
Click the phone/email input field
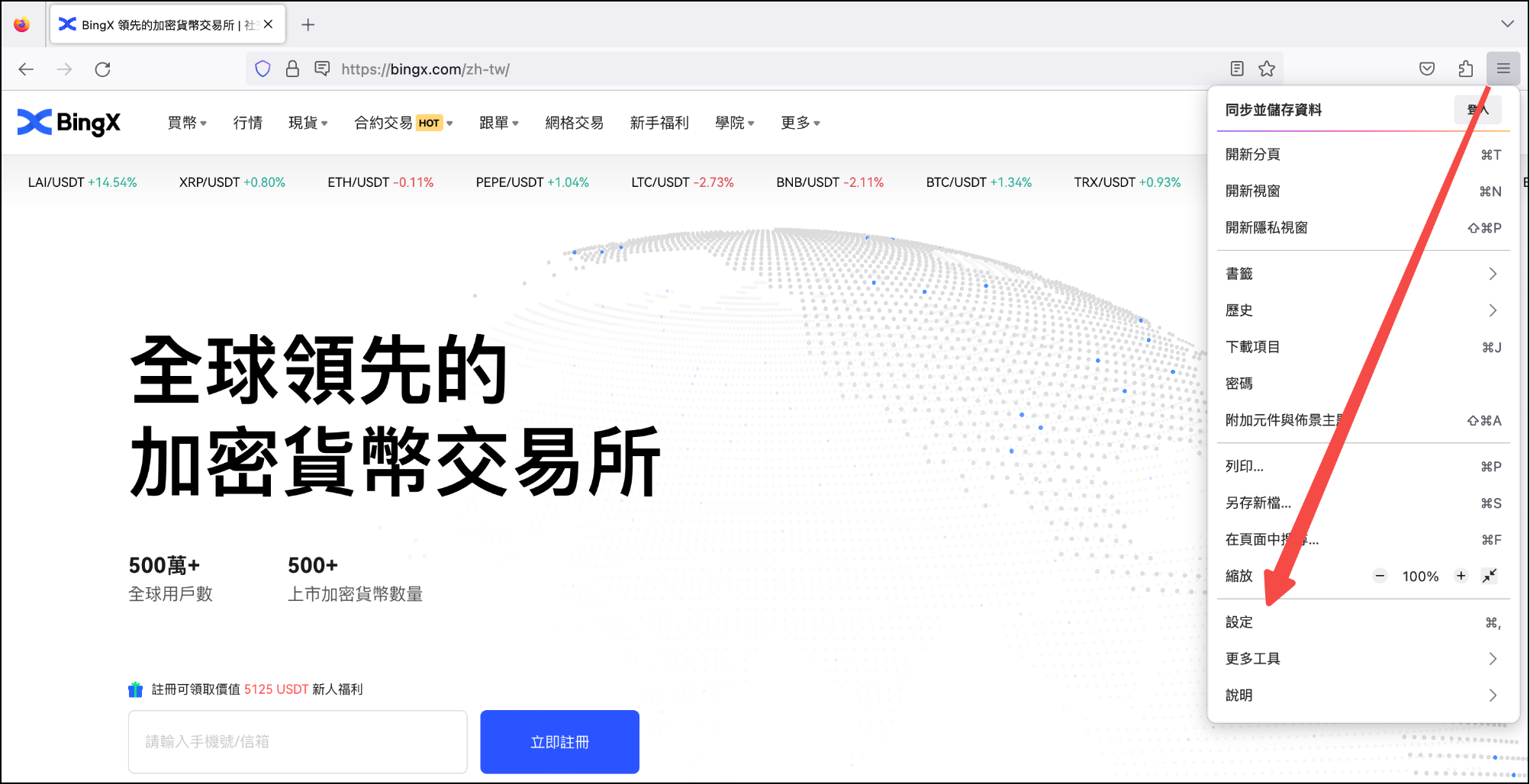coord(298,742)
